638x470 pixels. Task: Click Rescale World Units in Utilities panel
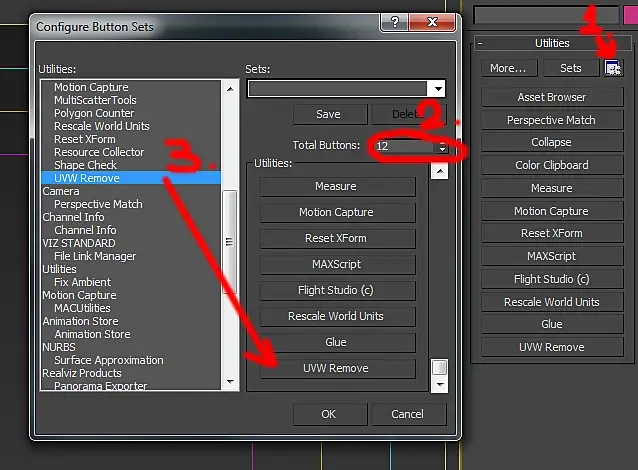click(552, 302)
